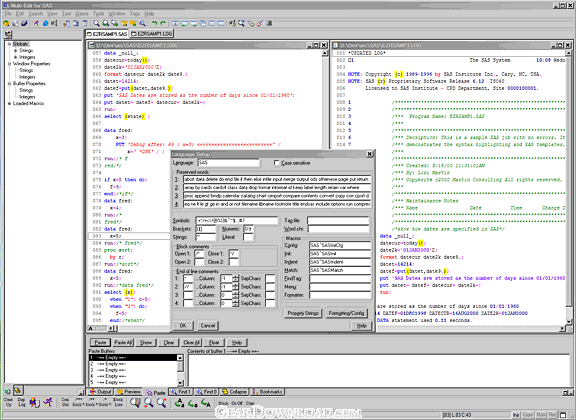
Task: Click bottom toolbar magnifier with red dot at lower left
Action: pos(148,403)
